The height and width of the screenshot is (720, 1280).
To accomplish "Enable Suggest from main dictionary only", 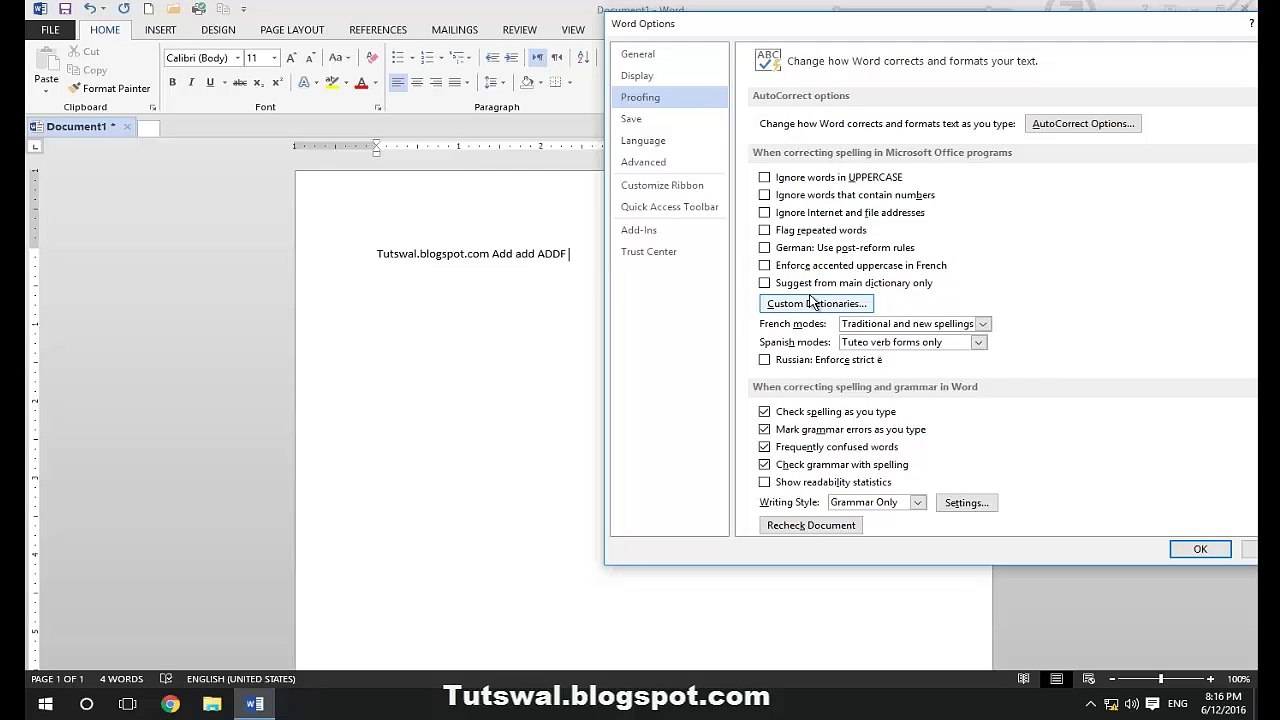I will tap(764, 283).
